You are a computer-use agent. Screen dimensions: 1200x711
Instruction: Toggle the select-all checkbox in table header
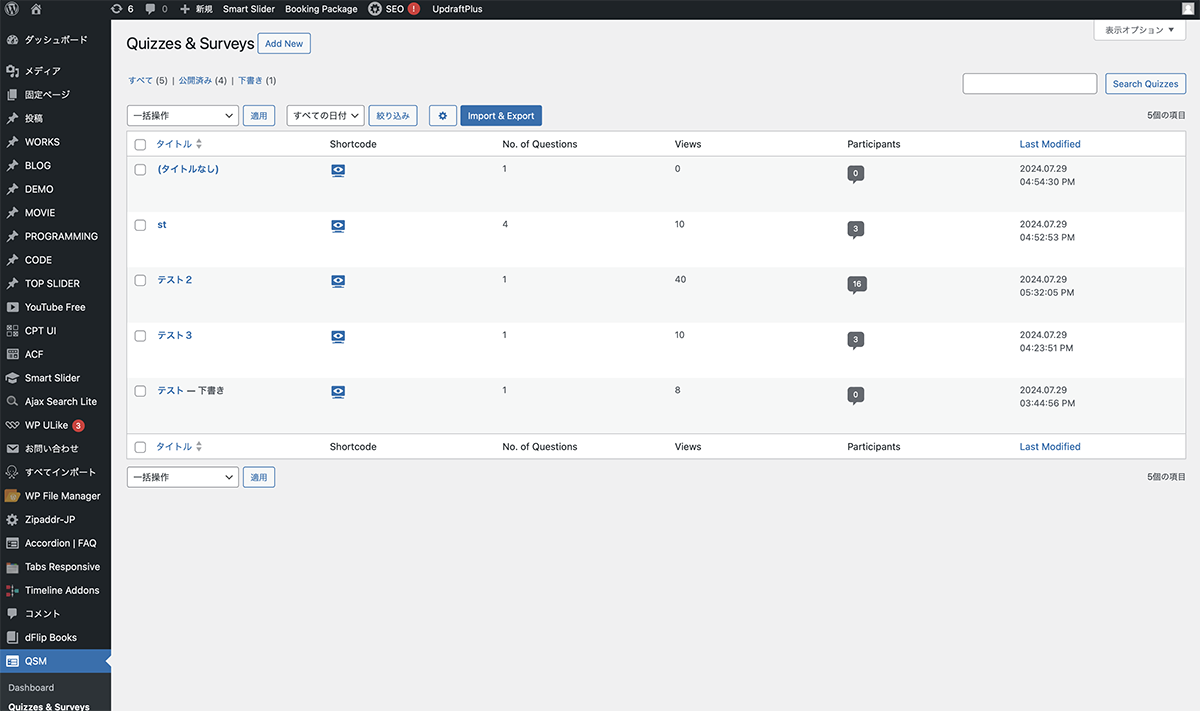[x=140, y=145]
